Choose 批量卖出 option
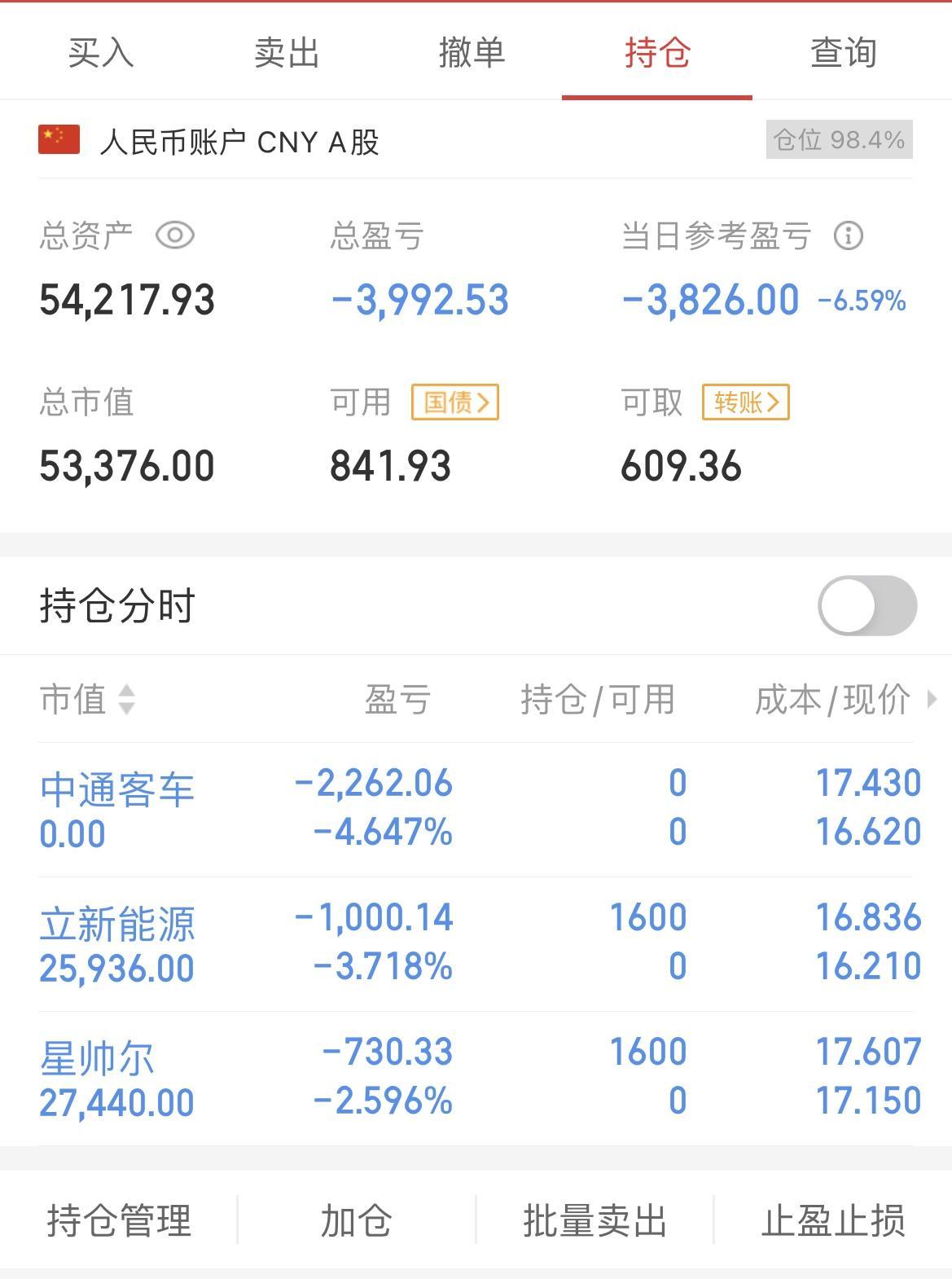 point(595,1220)
